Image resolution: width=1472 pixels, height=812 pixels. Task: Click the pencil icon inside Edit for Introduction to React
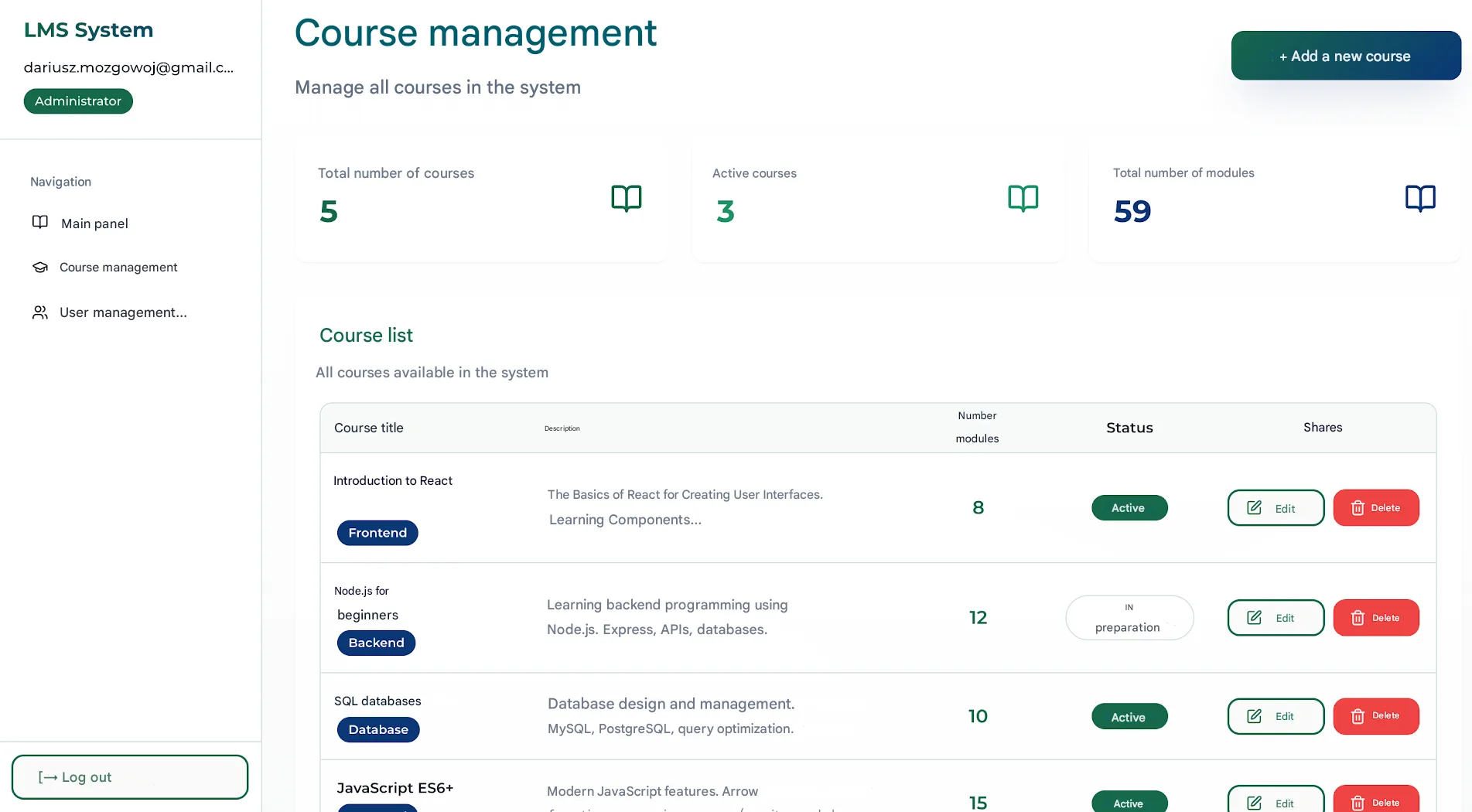(x=1254, y=507)
